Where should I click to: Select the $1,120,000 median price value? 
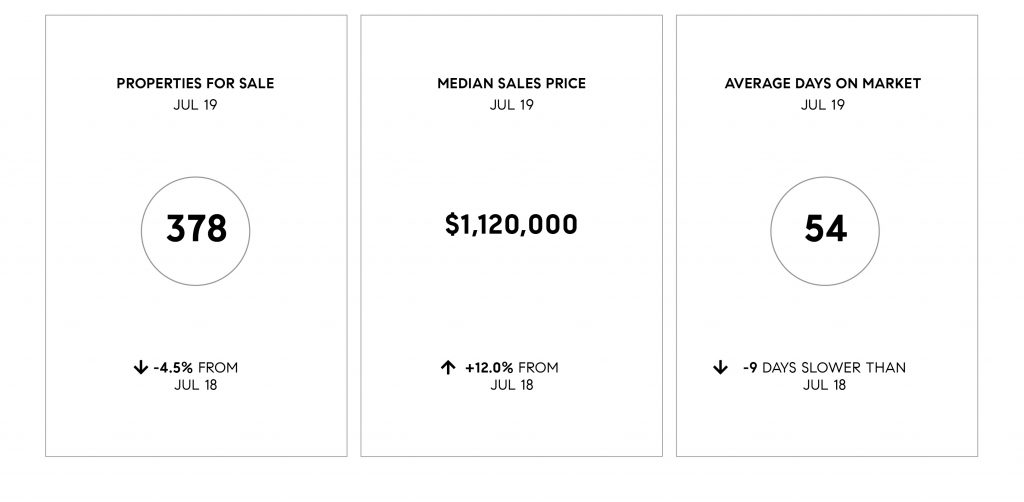pyautogui.click(x=511, y=225)
